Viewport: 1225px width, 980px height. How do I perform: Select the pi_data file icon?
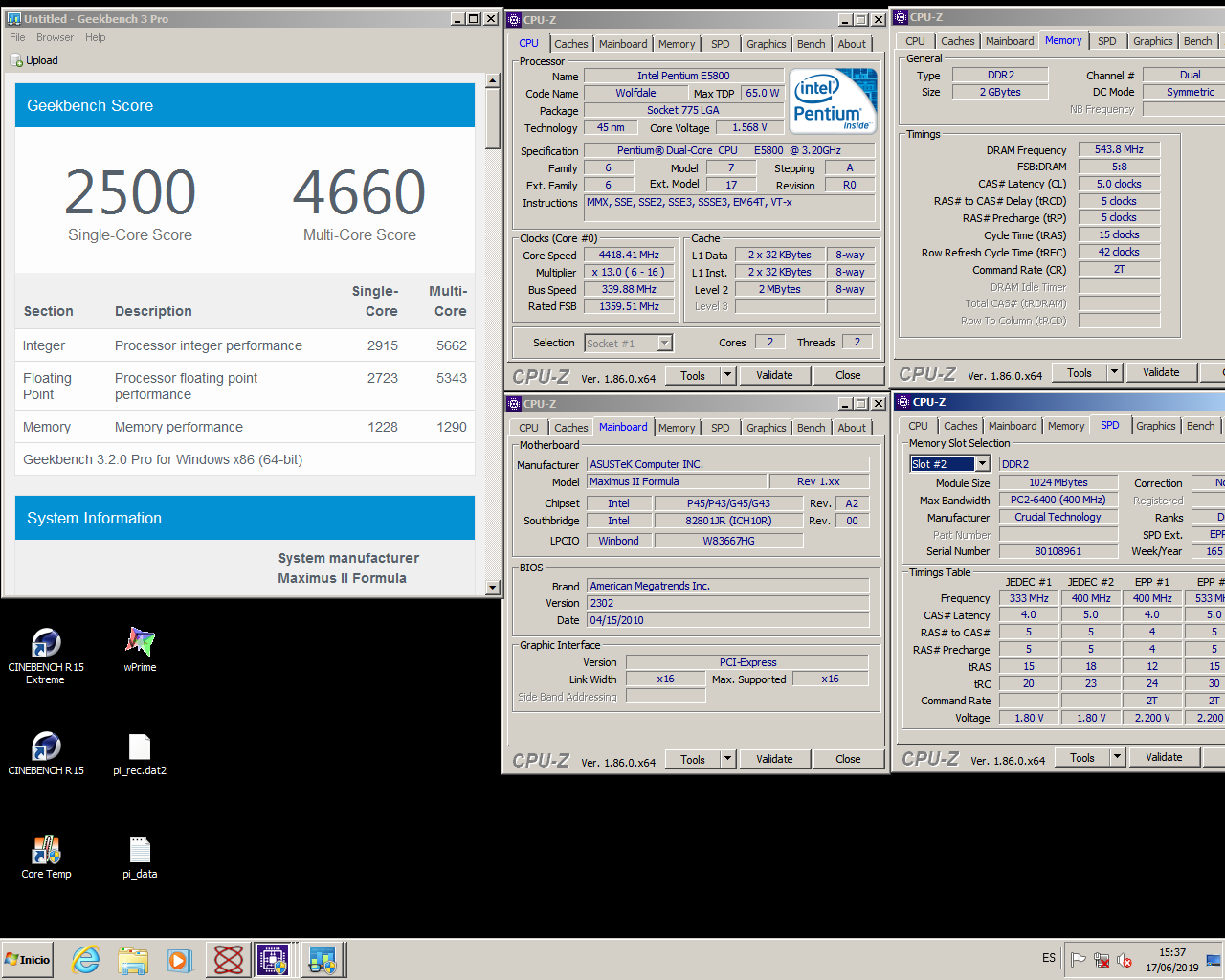pyautogui.click(x=140, y=856)
